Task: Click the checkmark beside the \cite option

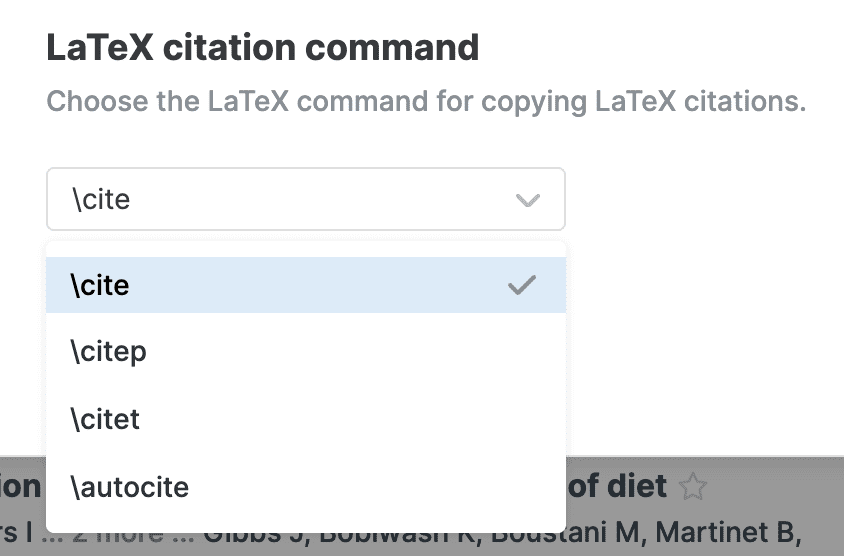Action: point(521,286)
